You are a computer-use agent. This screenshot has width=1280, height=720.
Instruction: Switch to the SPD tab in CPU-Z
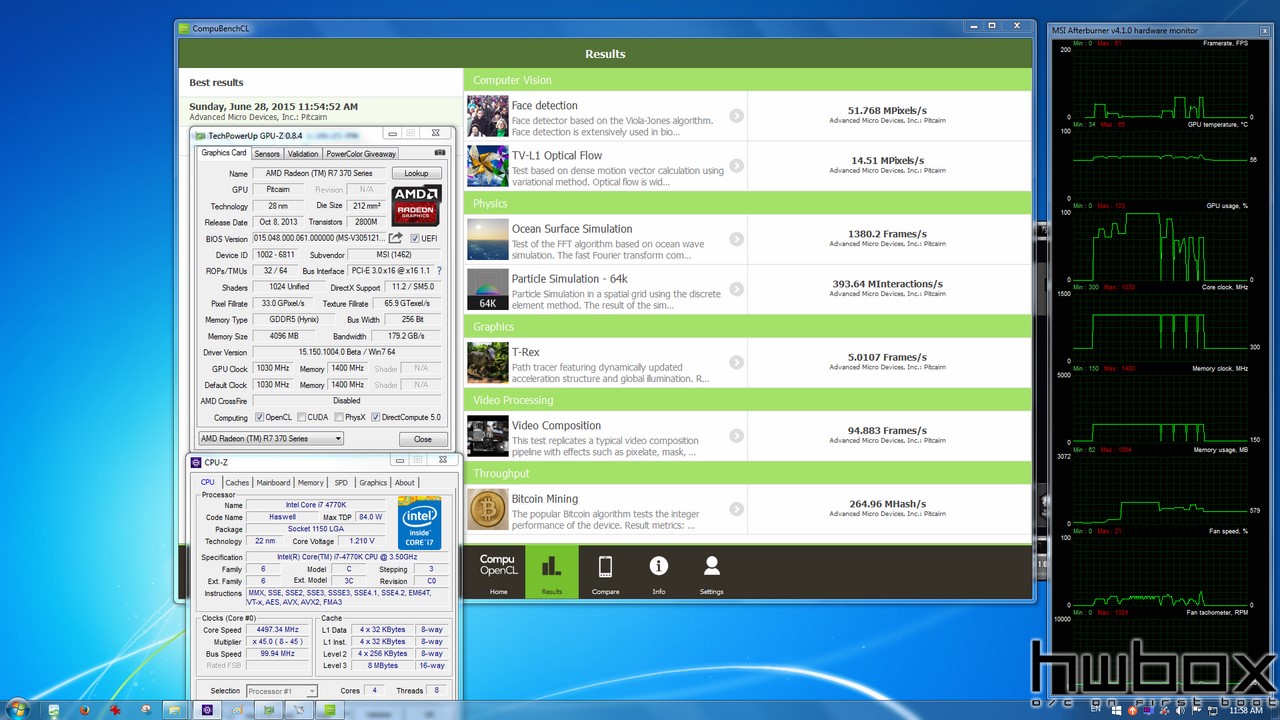tap(341, 482)
